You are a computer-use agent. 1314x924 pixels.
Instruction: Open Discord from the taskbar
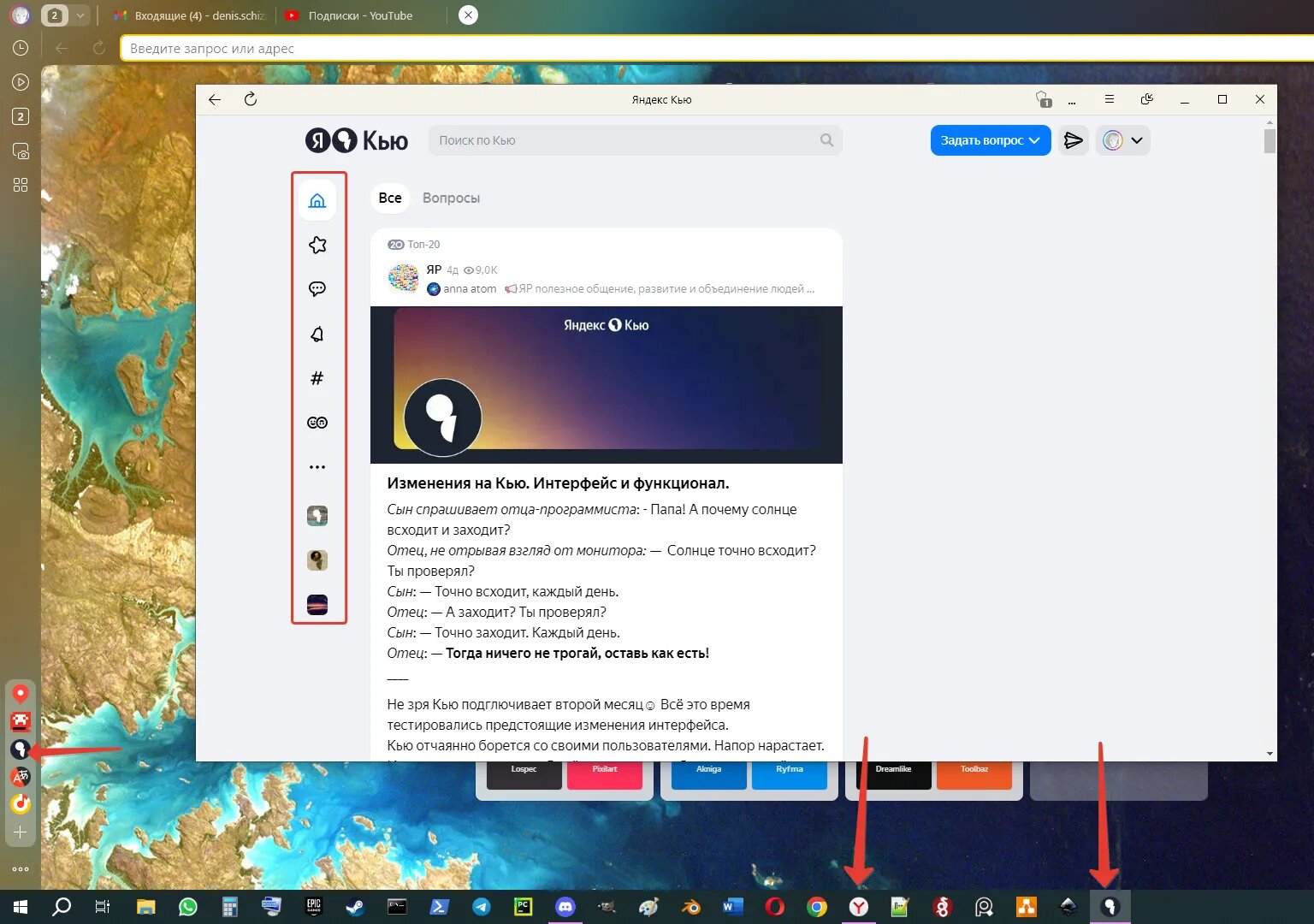coord(565,907)
